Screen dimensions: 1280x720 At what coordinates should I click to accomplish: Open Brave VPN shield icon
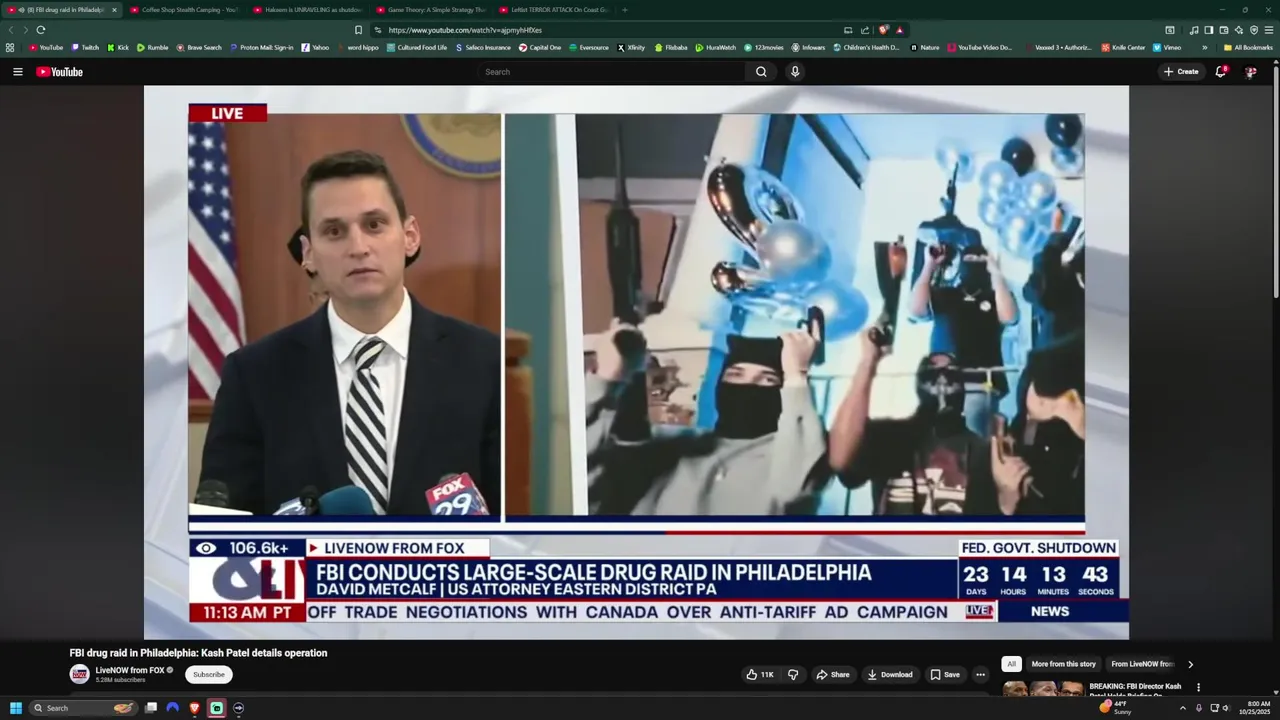point(1254,30)
